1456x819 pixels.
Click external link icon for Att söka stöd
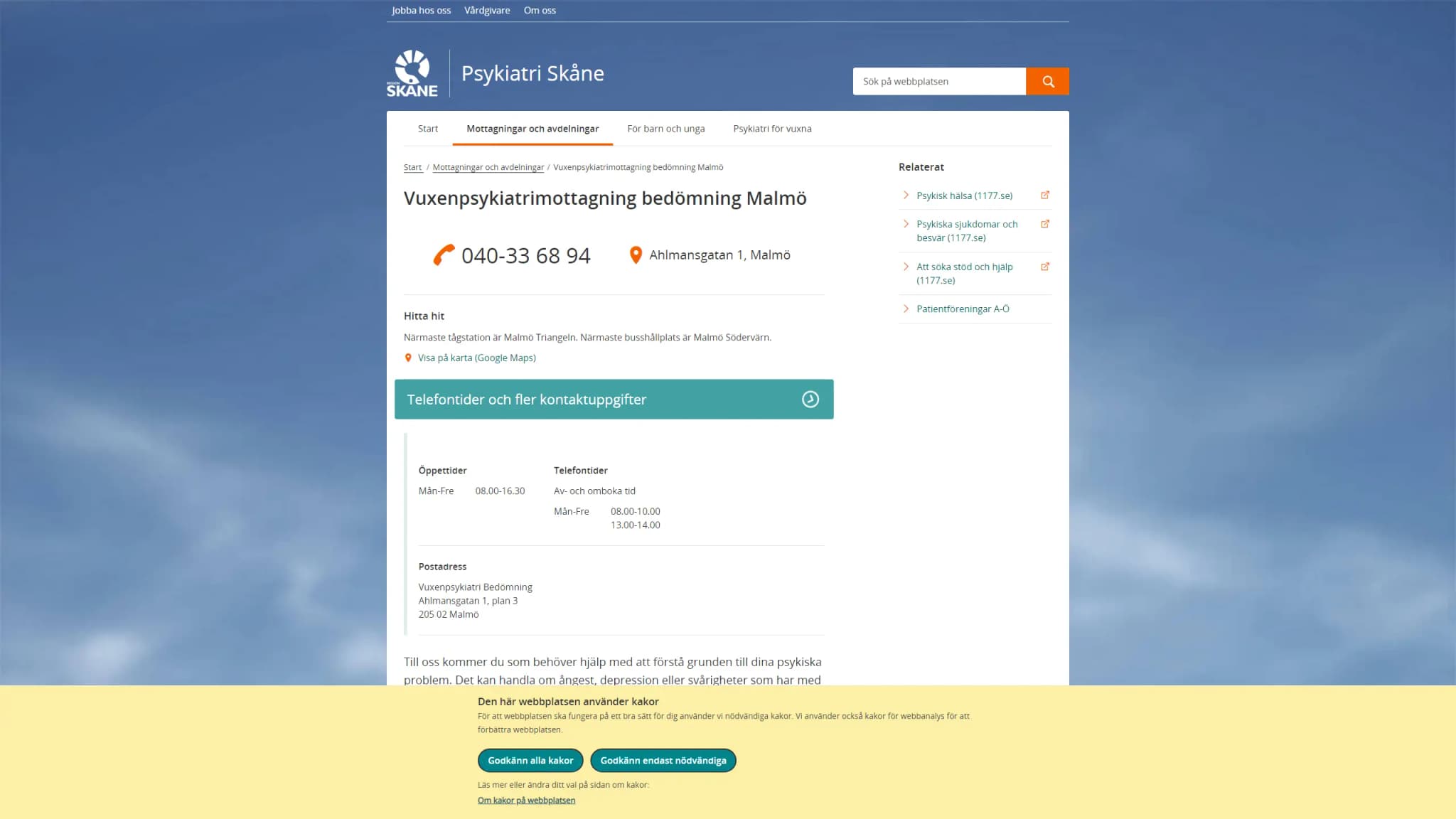[x=1045, y=267]
